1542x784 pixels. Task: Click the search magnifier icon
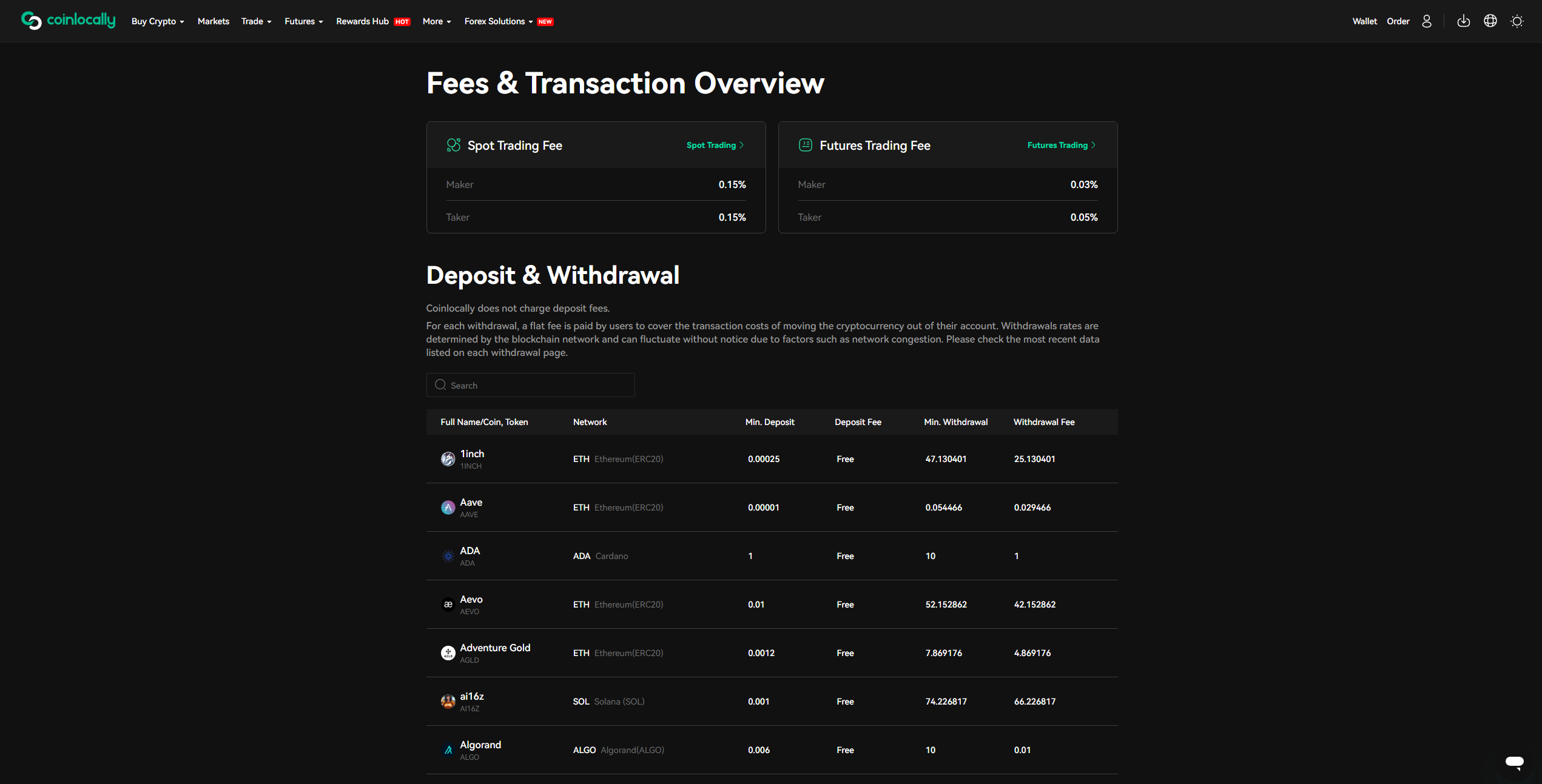440,385
